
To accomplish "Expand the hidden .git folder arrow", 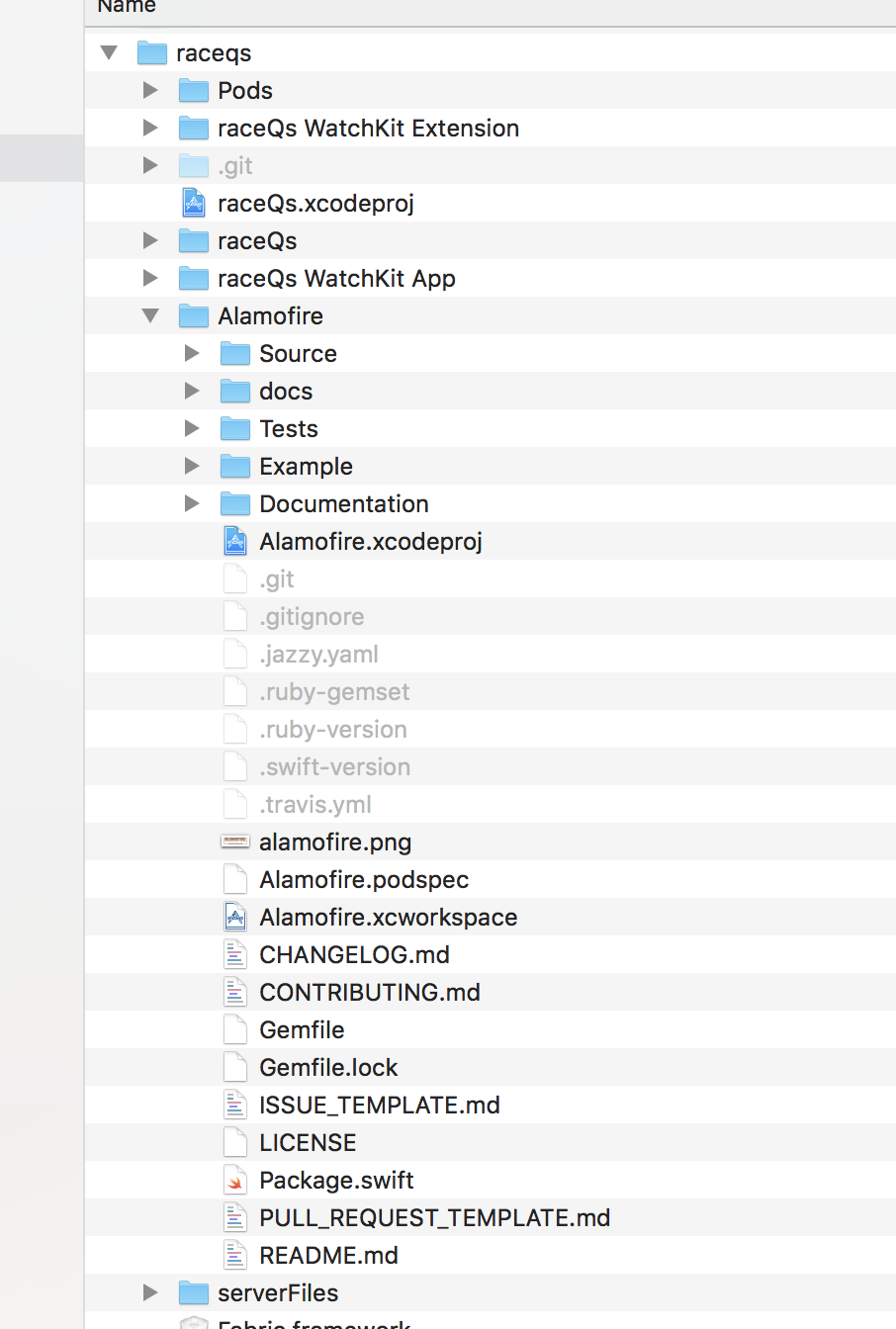I will [150, 165].
